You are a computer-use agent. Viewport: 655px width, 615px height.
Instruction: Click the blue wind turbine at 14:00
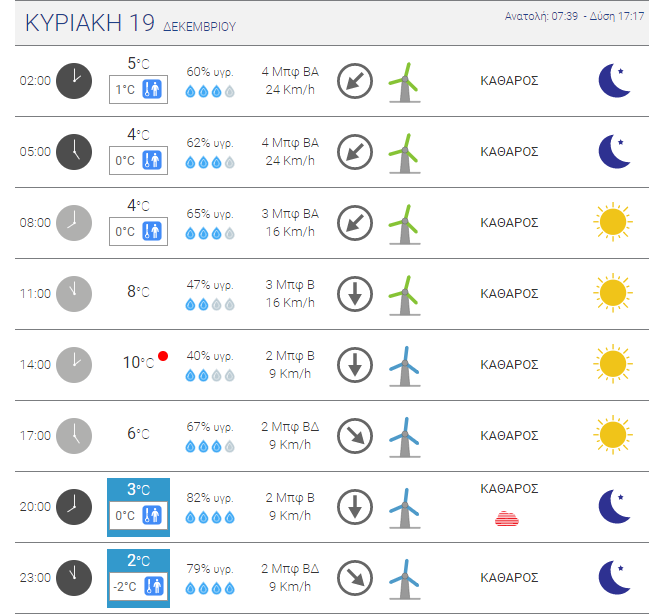404,366
